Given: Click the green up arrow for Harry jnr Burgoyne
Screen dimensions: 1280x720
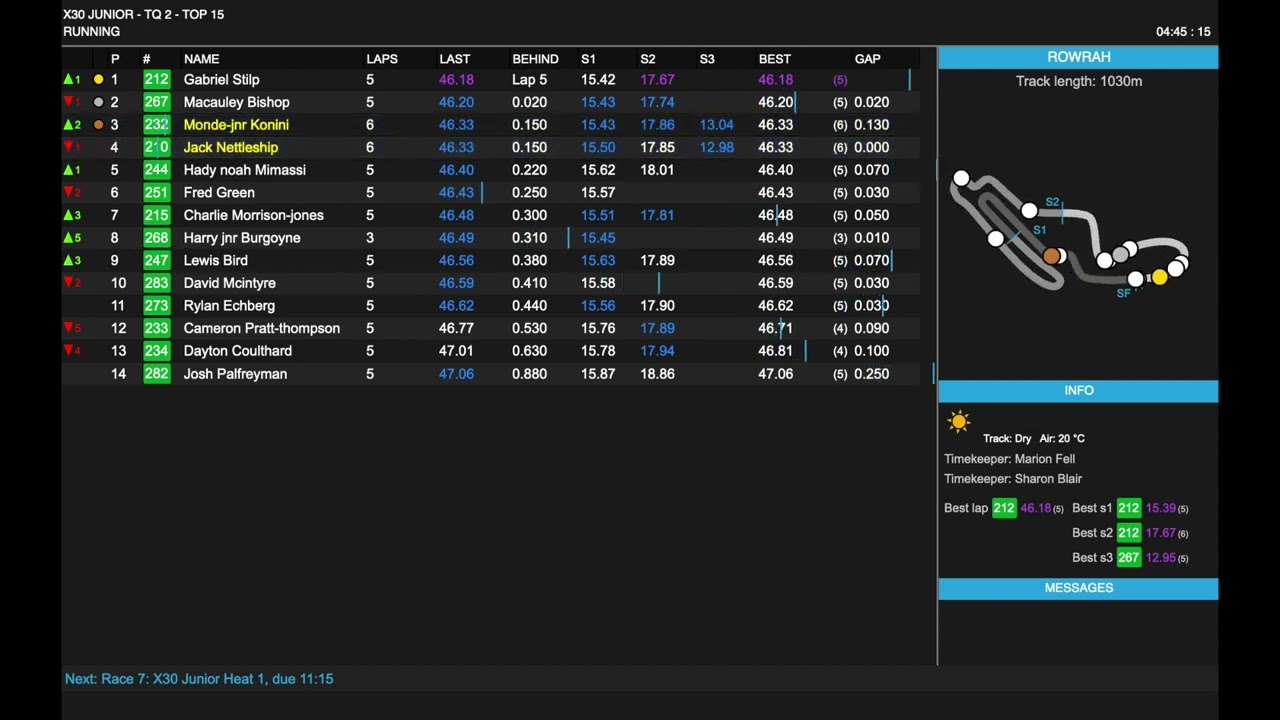Looking at the screenshot, I should [x=70, y=238].
